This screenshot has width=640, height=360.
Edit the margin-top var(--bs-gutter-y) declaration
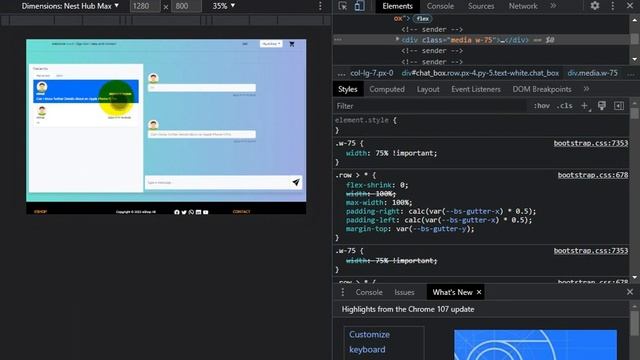410,229
